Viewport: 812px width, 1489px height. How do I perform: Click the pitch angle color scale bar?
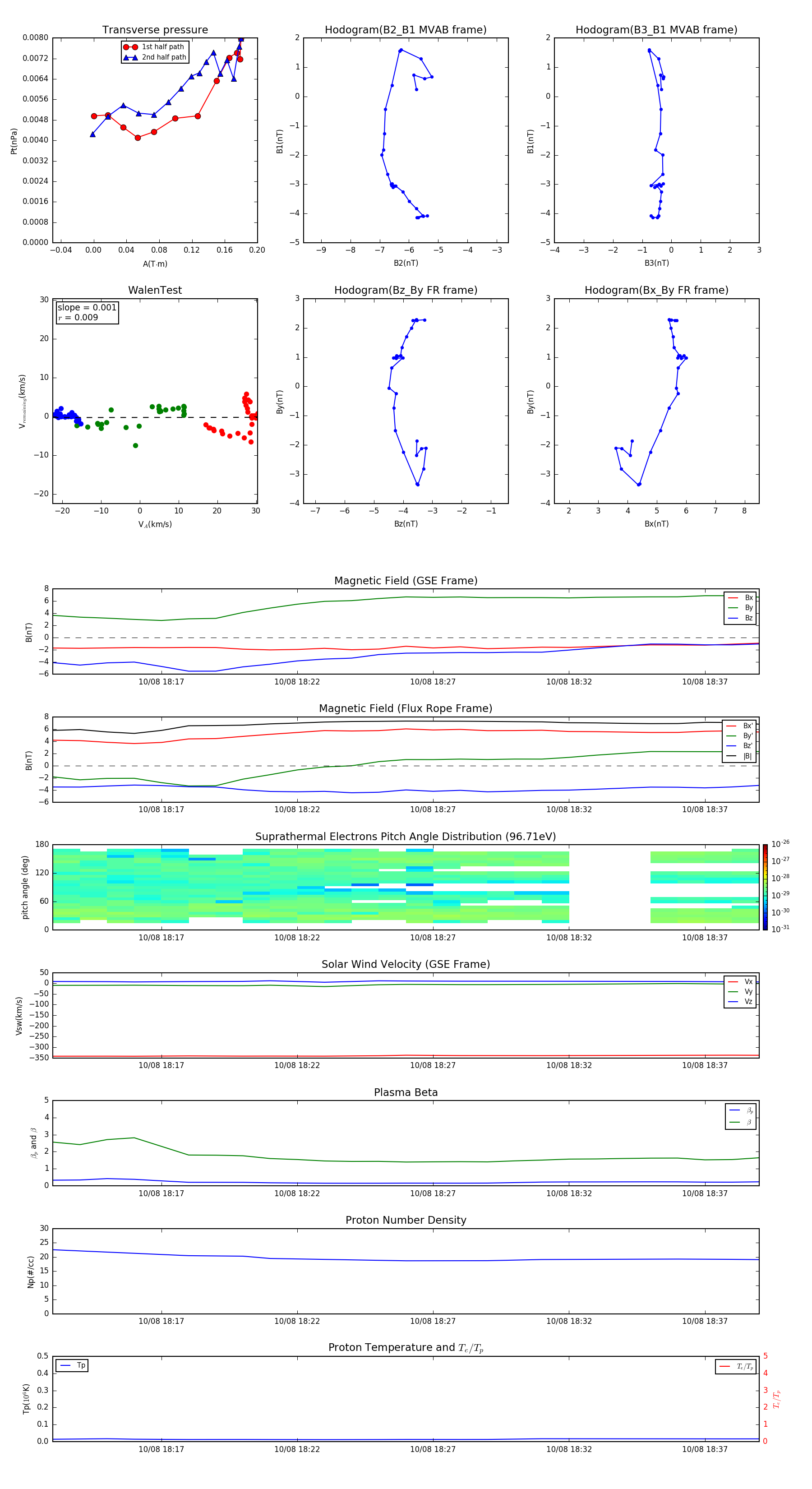(x=765, y=887)
